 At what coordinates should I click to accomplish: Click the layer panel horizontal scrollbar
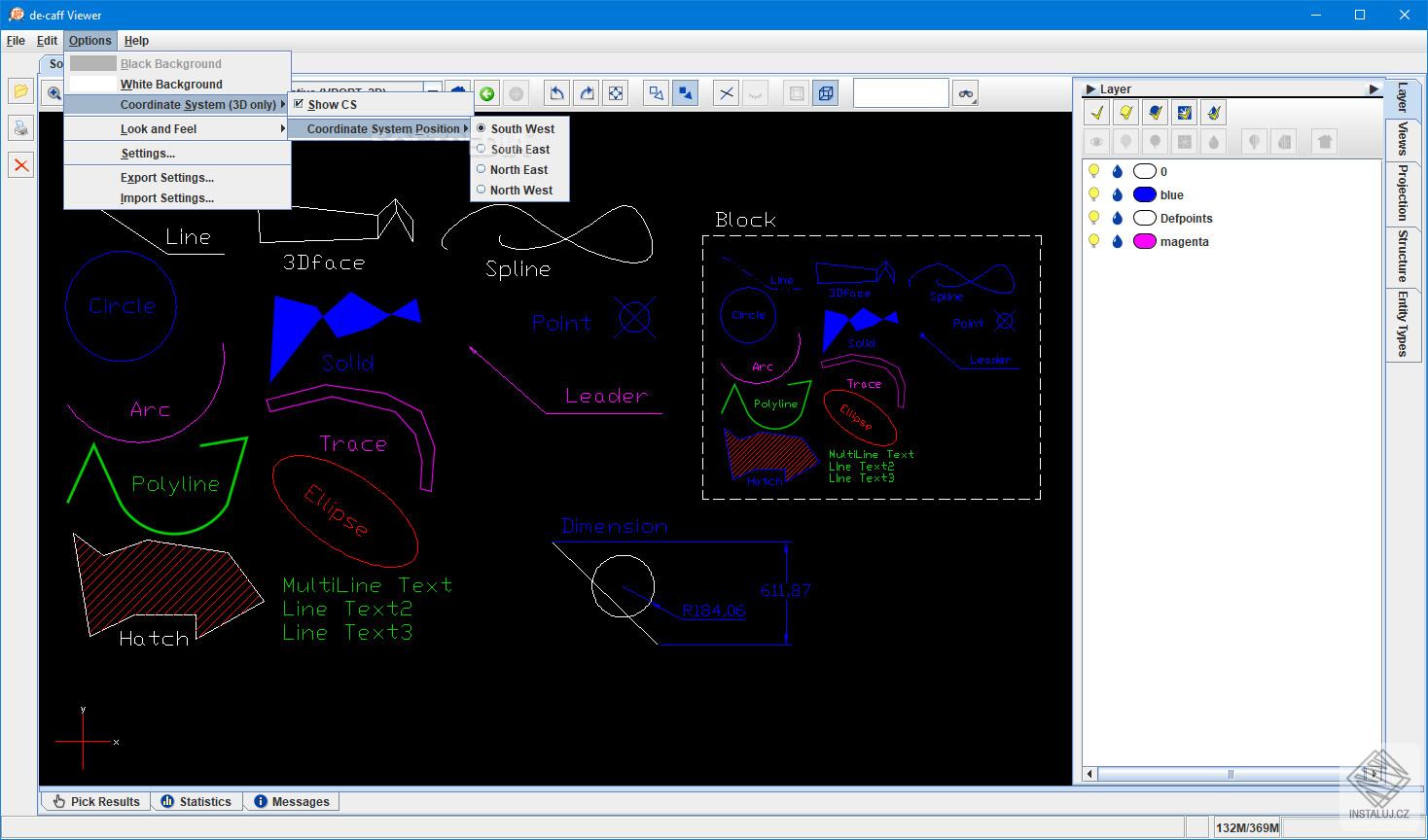coord(1231,774)
